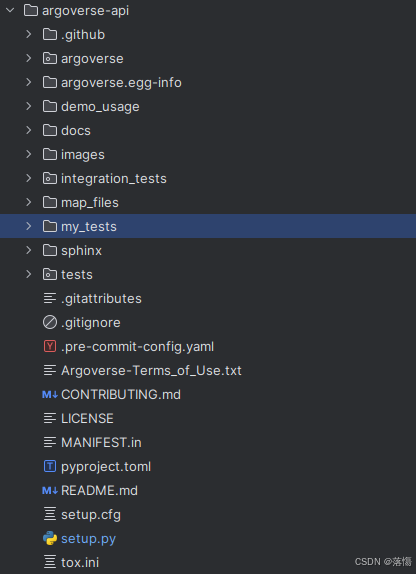Select the demo_usage folder
Image resolution: width=416 pixels, height=574 pixels.
click(x=208, y=107)
